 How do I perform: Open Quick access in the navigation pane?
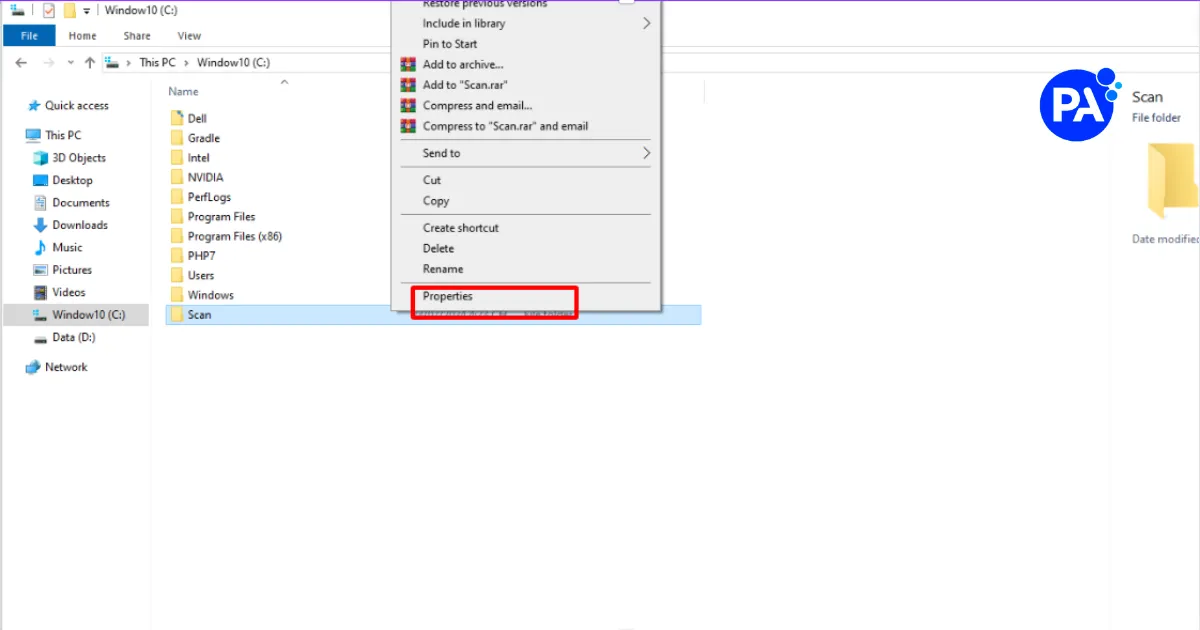pyautogui.click(x=68, y=106)
